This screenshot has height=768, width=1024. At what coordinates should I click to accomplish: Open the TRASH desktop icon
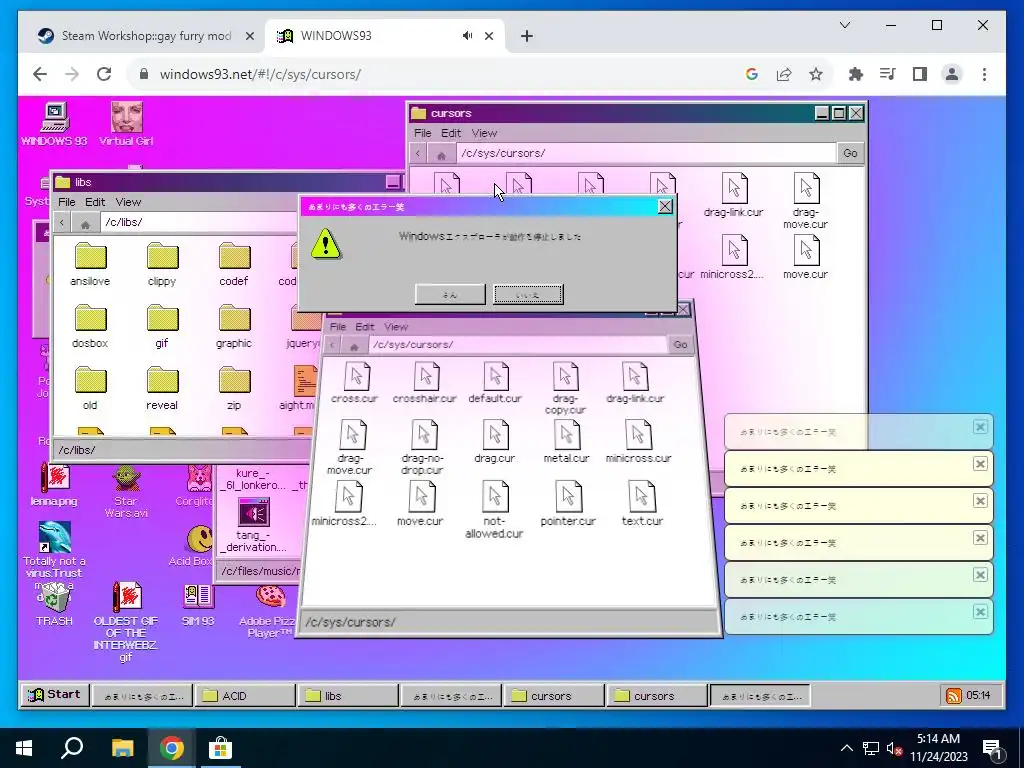54,604
